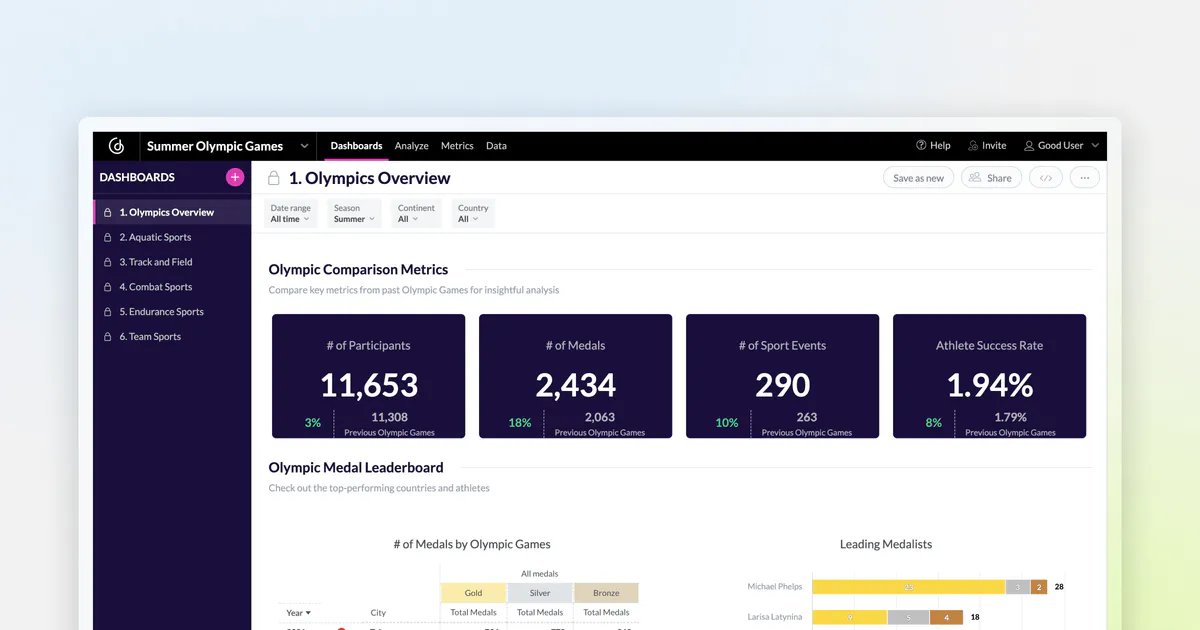Click the 10% change in Sport Events card
The image size is (1200, 630).
tap(727, 423)
